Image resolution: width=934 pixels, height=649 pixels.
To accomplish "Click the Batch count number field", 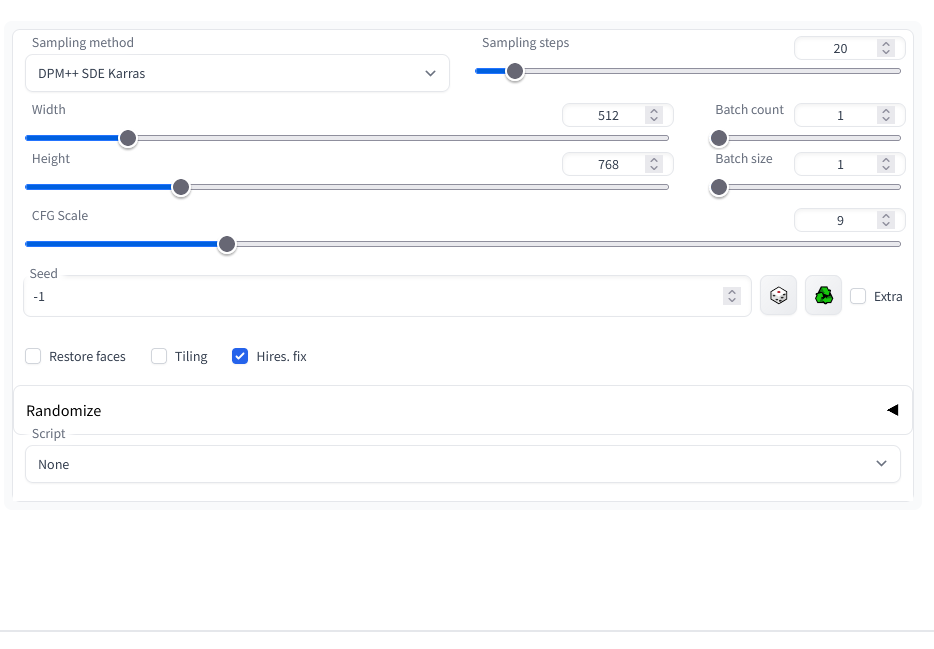I will click(849, 115).
